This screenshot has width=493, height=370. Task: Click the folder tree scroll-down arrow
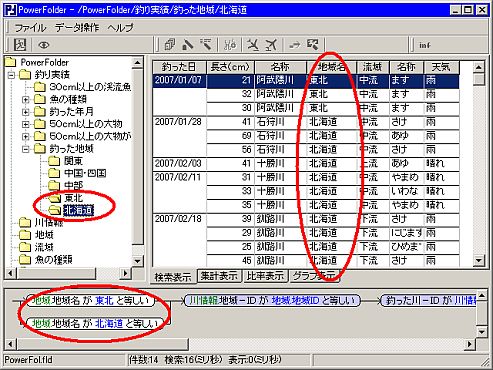click(x=137, y=261)
